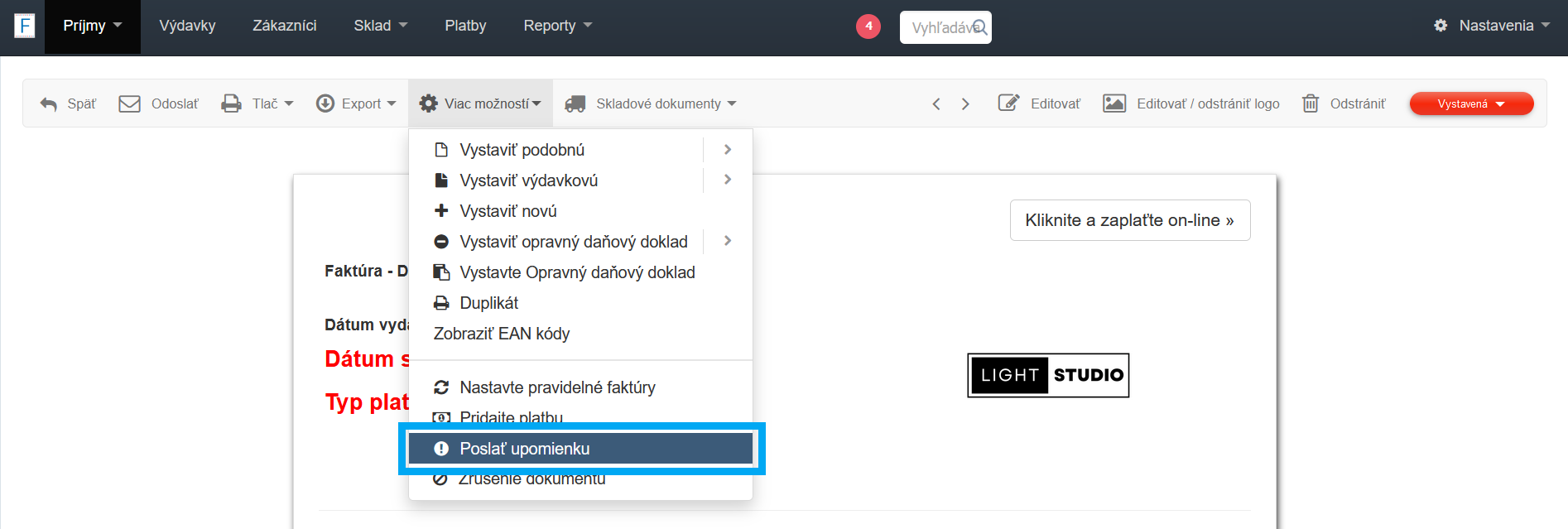1568x529 pixels.
Task: Click the Odoslať envelope icon
Action: tap(129, 103)
